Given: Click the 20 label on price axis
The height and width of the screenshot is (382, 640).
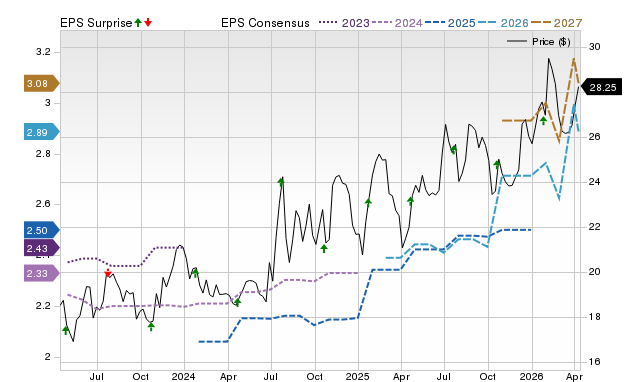Looking at the screenshot, I should (594, 271).
